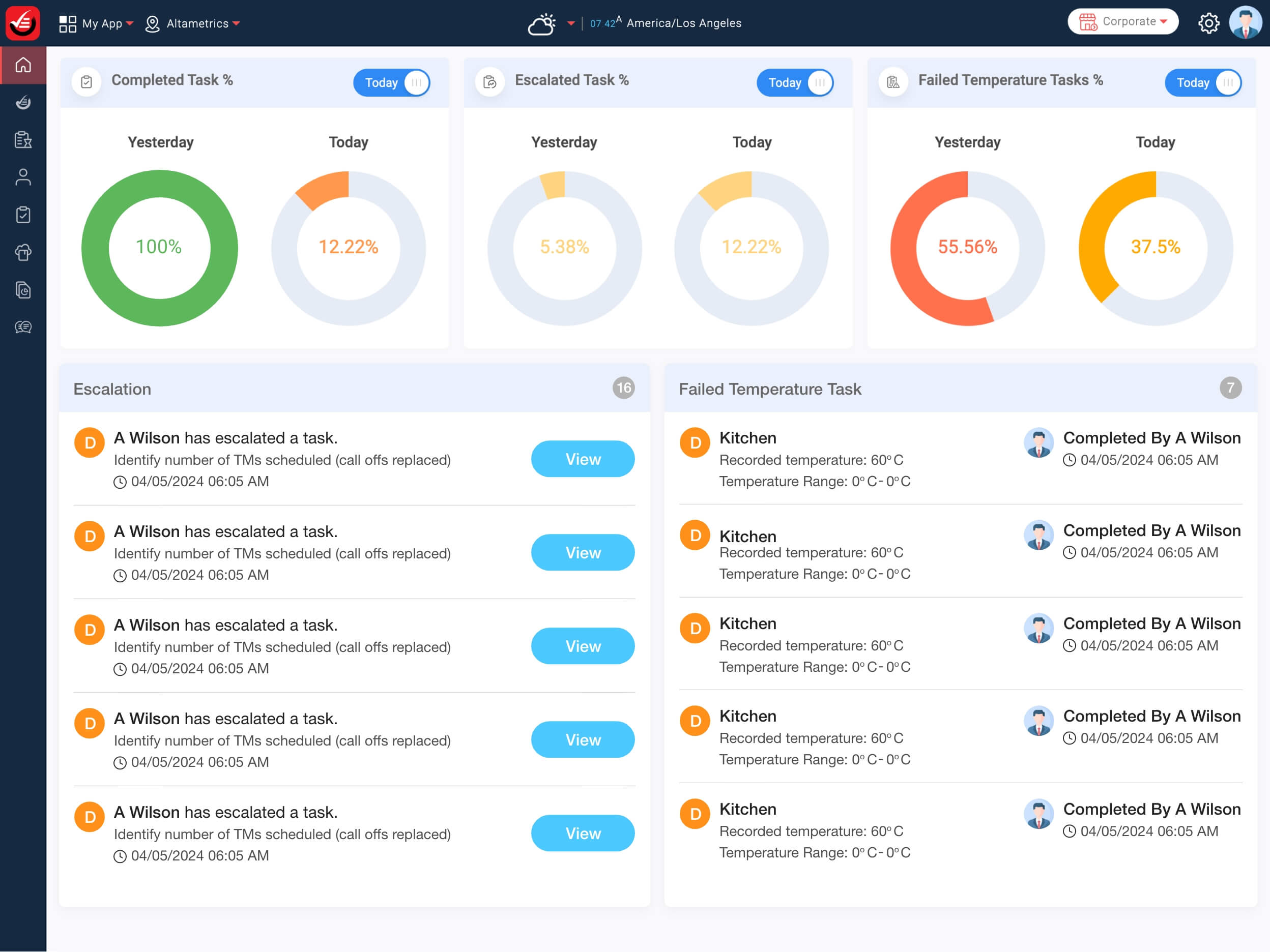Open the Altametrics location dropdown
This screenshot has height=952, width=1270.
[x=192, y=23]
